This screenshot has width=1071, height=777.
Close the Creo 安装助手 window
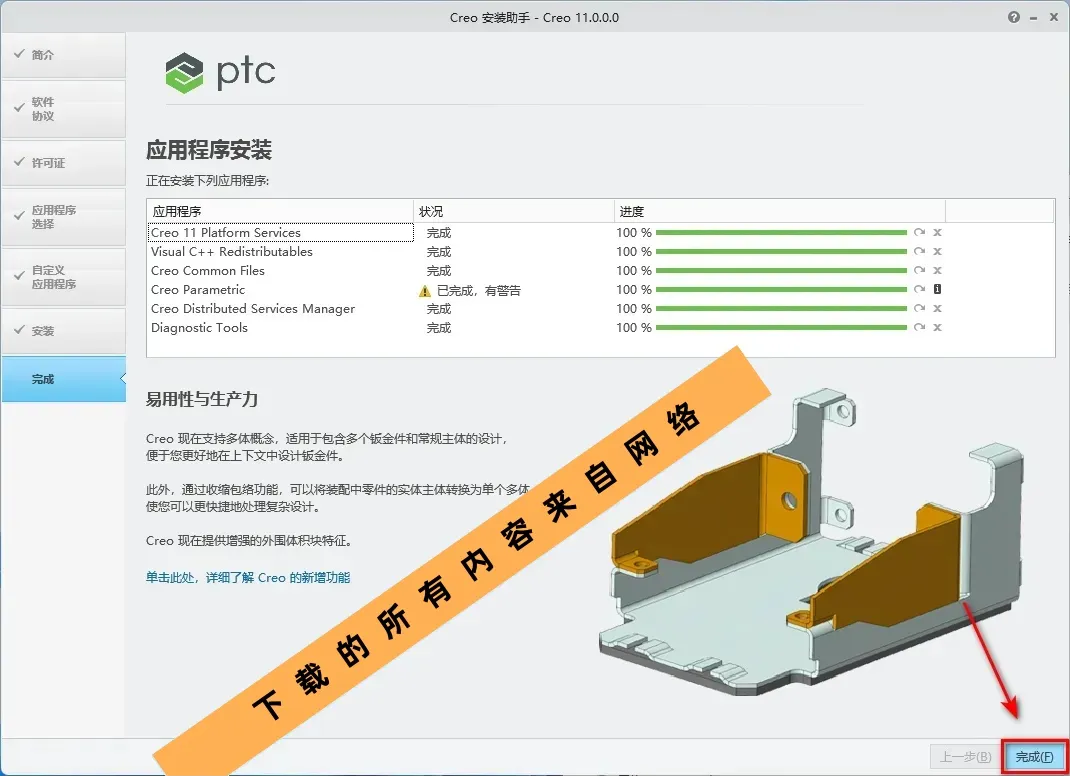tap(1054, 17)
